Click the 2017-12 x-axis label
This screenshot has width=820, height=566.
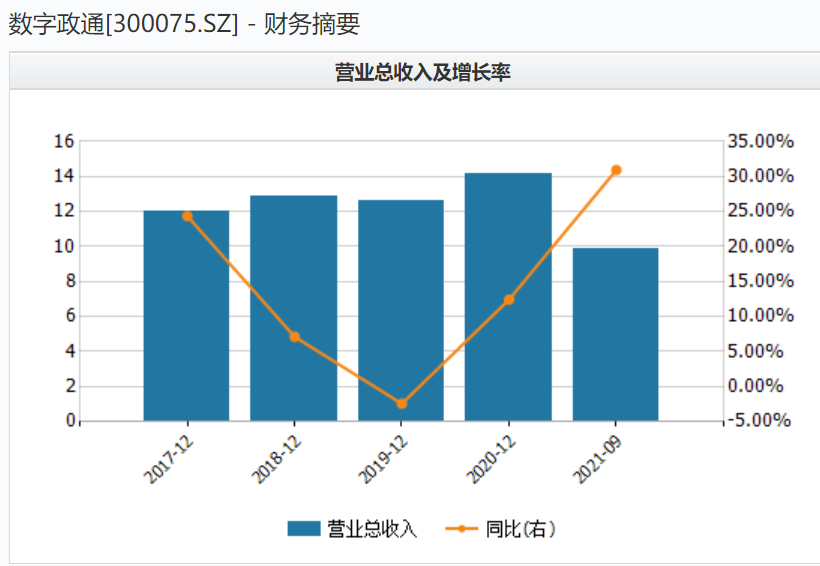coord(168,460)
